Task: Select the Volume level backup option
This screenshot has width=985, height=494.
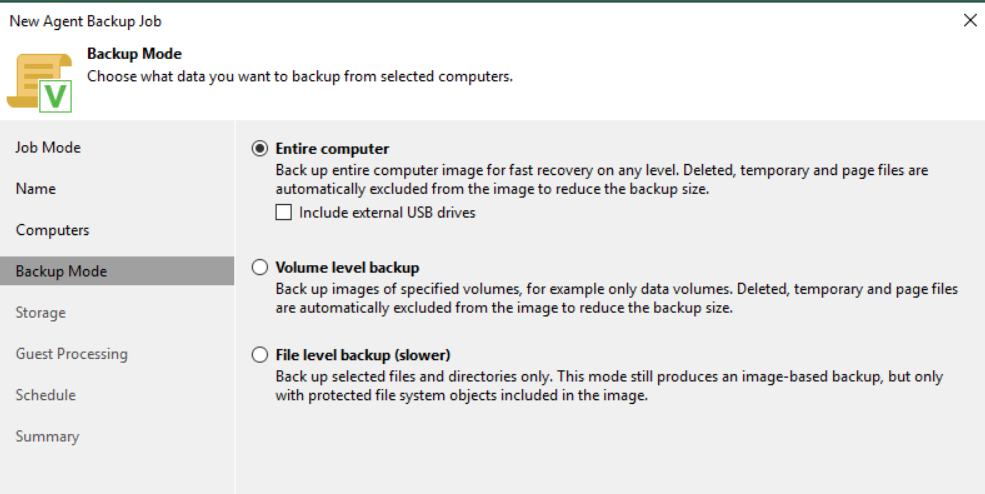Action: pos(260,268)
